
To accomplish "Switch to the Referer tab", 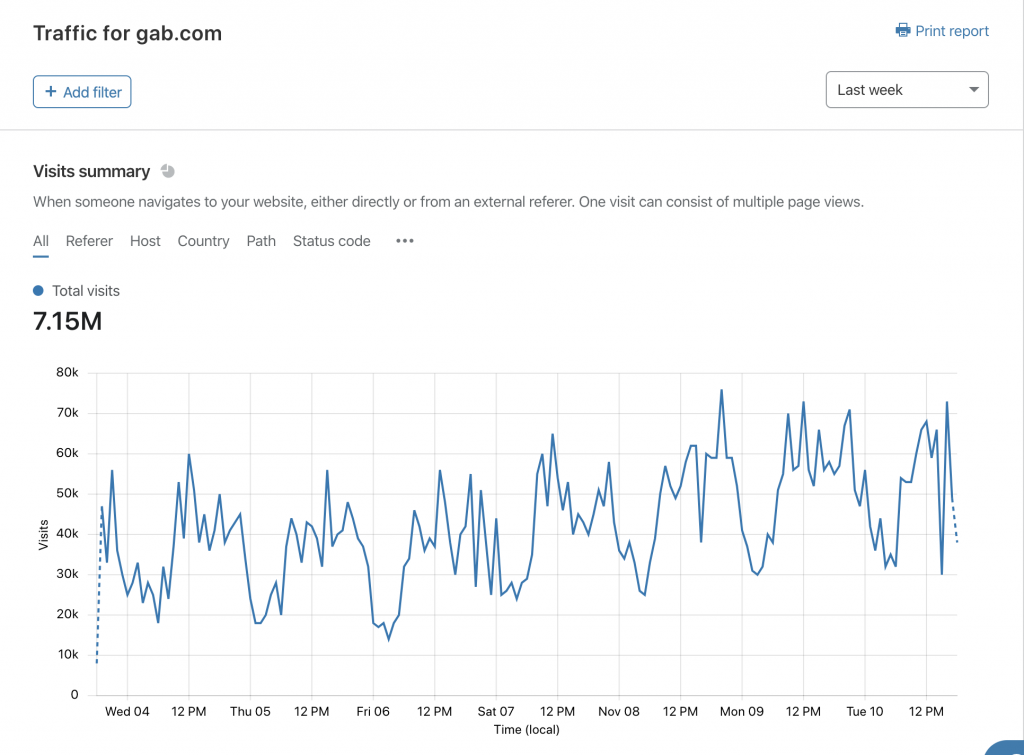I will [89, 241].
